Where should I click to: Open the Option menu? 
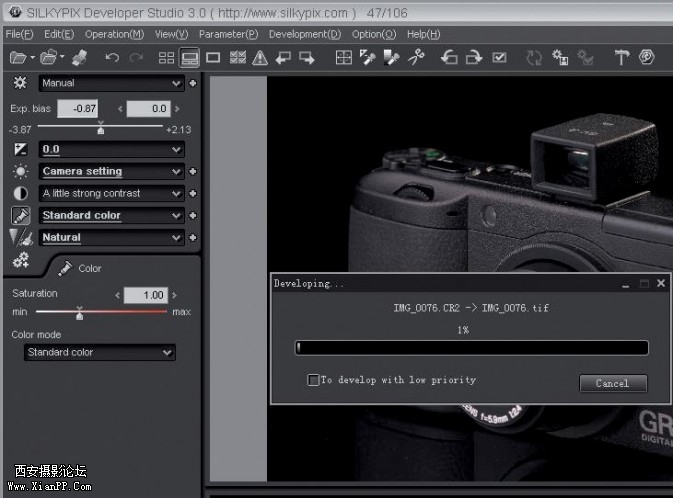374,34
